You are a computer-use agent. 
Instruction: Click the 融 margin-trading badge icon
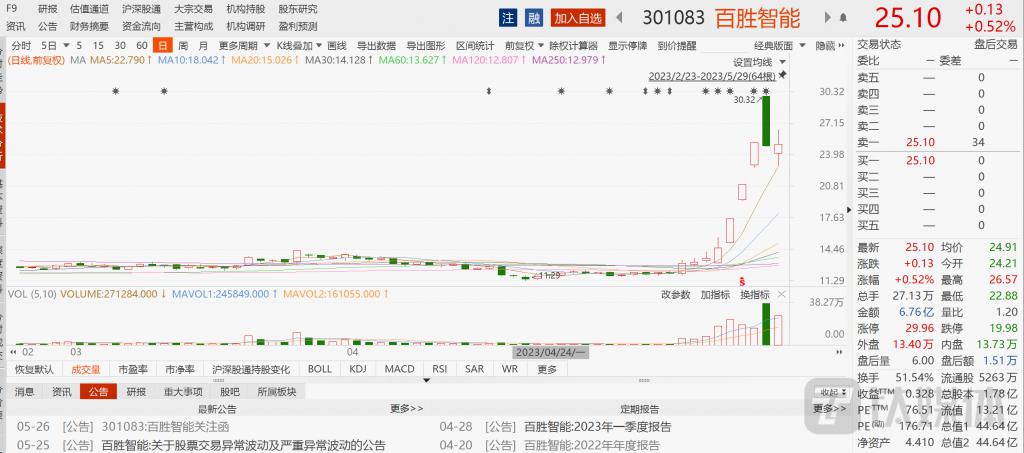point(534,18)
